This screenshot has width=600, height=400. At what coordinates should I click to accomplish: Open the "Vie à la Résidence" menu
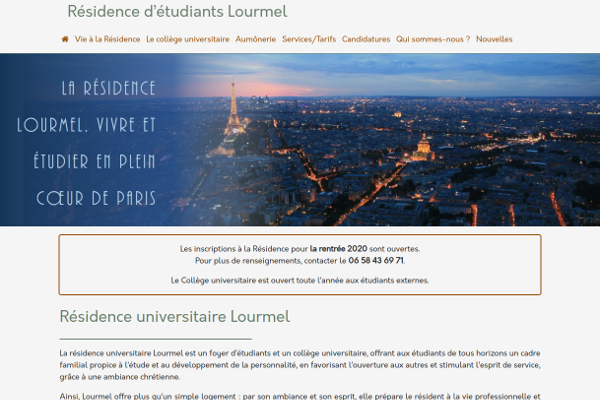click(x=107, y=39)
